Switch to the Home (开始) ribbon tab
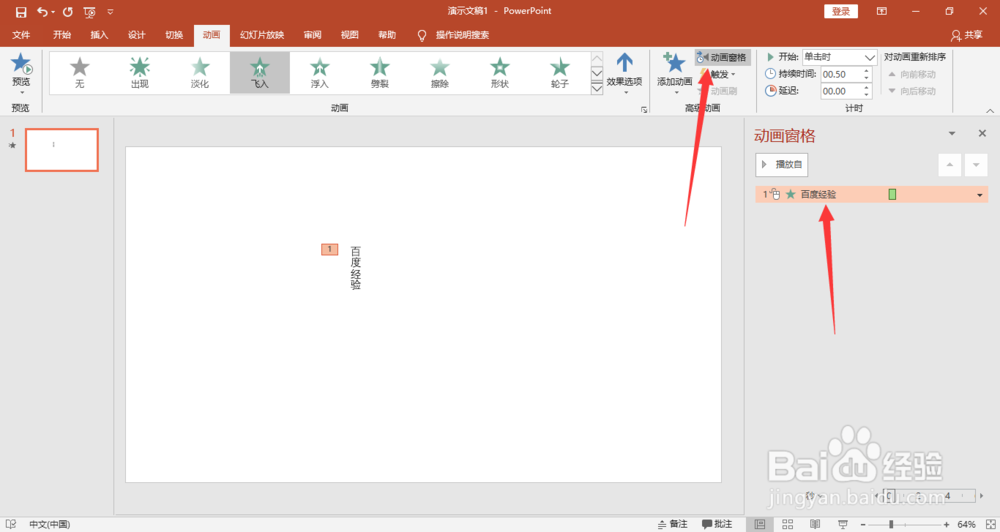 (62, 35)
